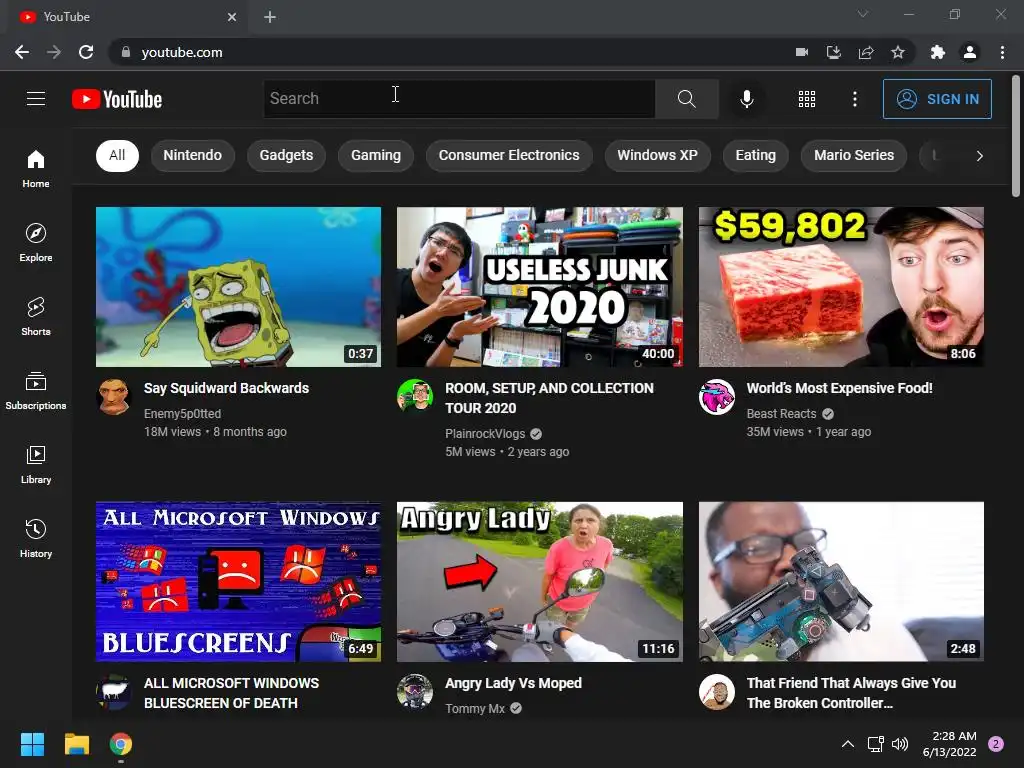1024x768 pixels.
Task: Open World's Most Expensive Food! title
Action: point(839,388)
